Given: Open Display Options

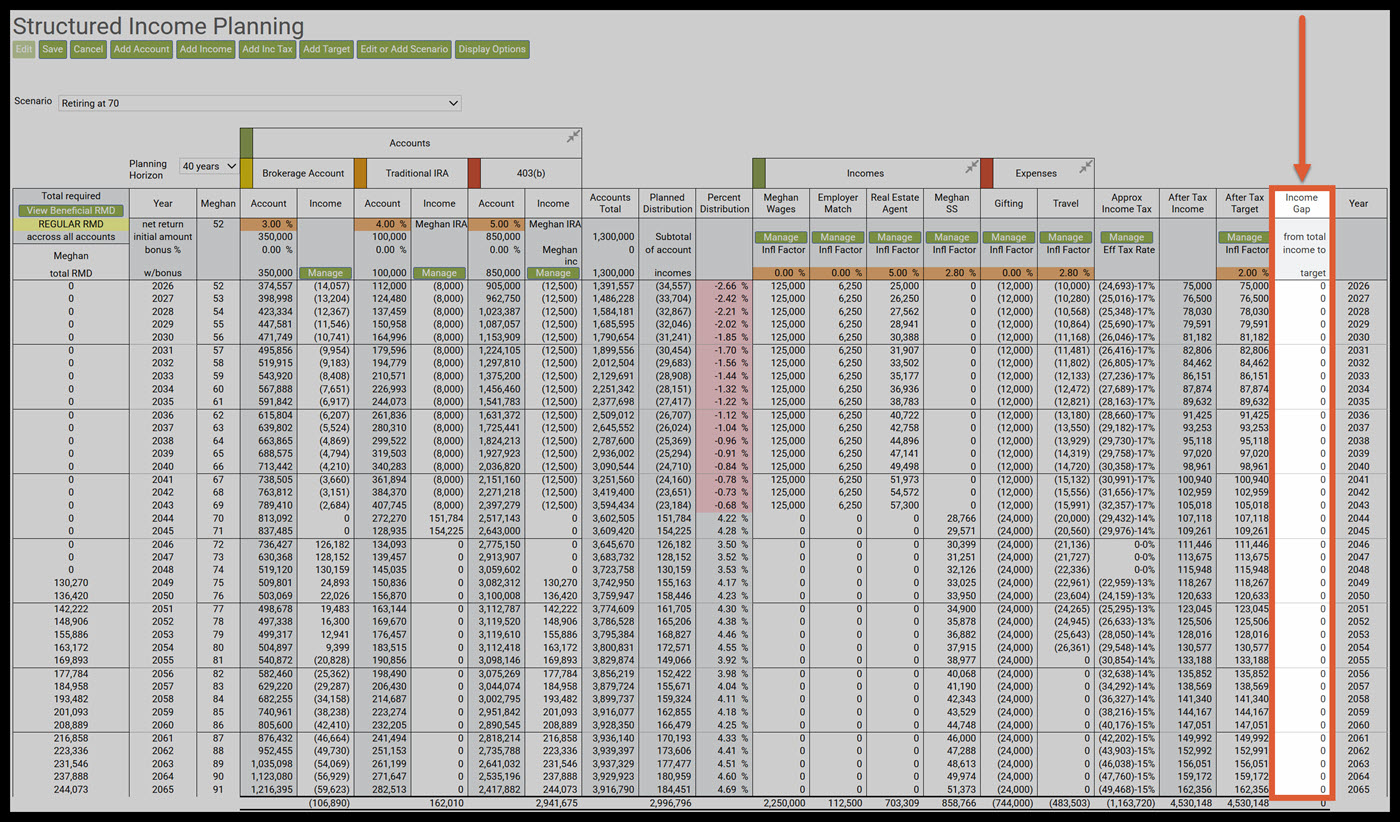Looking at the screenshot, I should 492,49.
